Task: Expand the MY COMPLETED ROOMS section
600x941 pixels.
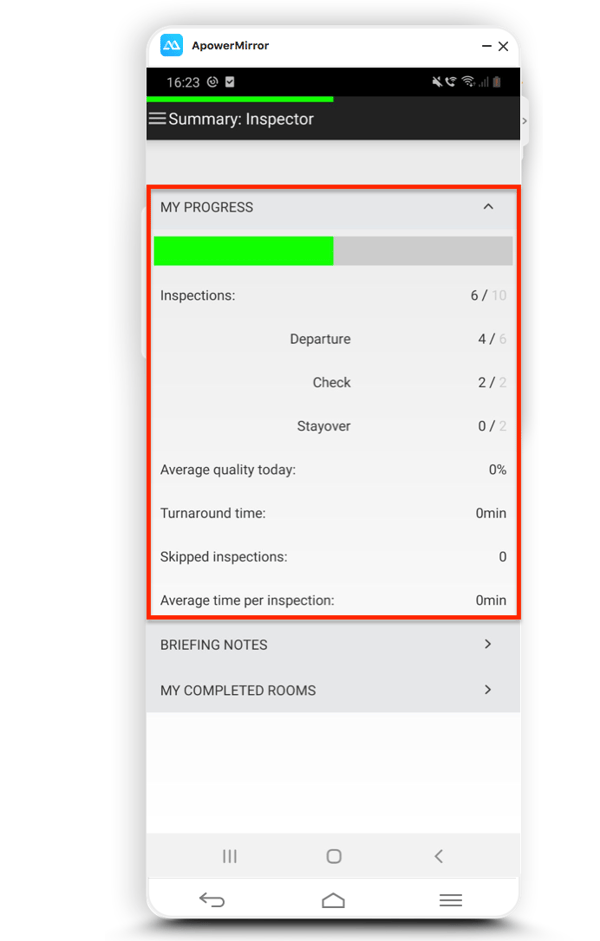Action: click(x=333, y=690)
